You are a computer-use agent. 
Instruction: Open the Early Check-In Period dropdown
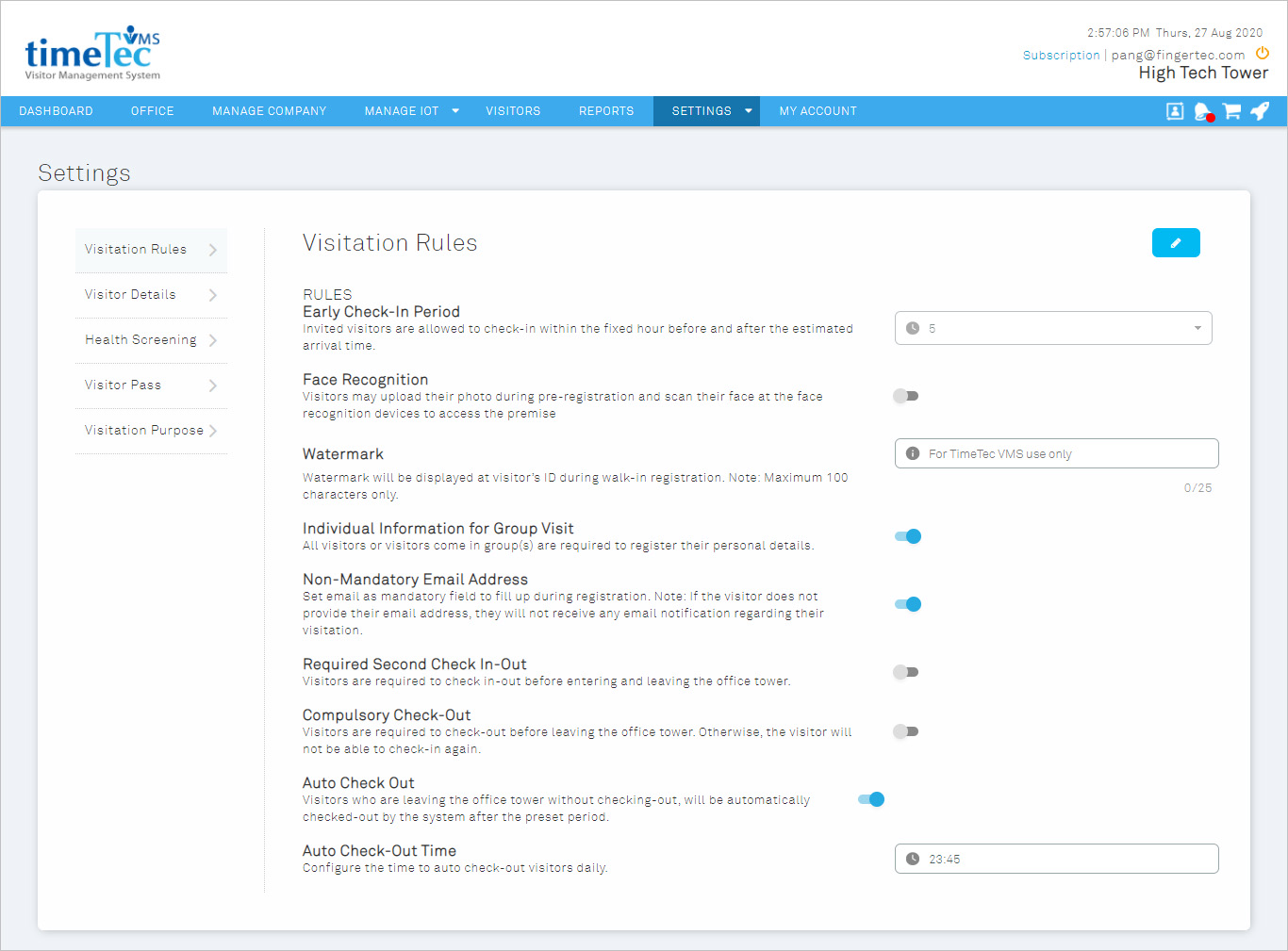click(x=1053, y=328)
